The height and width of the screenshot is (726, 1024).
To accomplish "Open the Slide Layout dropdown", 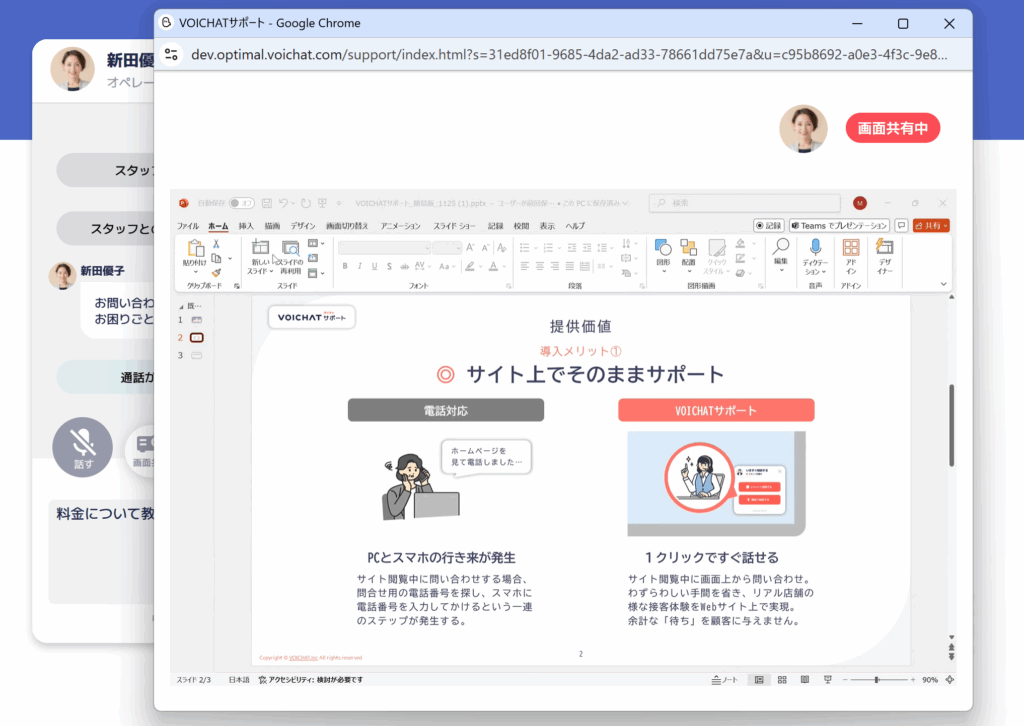I will pos(316,244).
